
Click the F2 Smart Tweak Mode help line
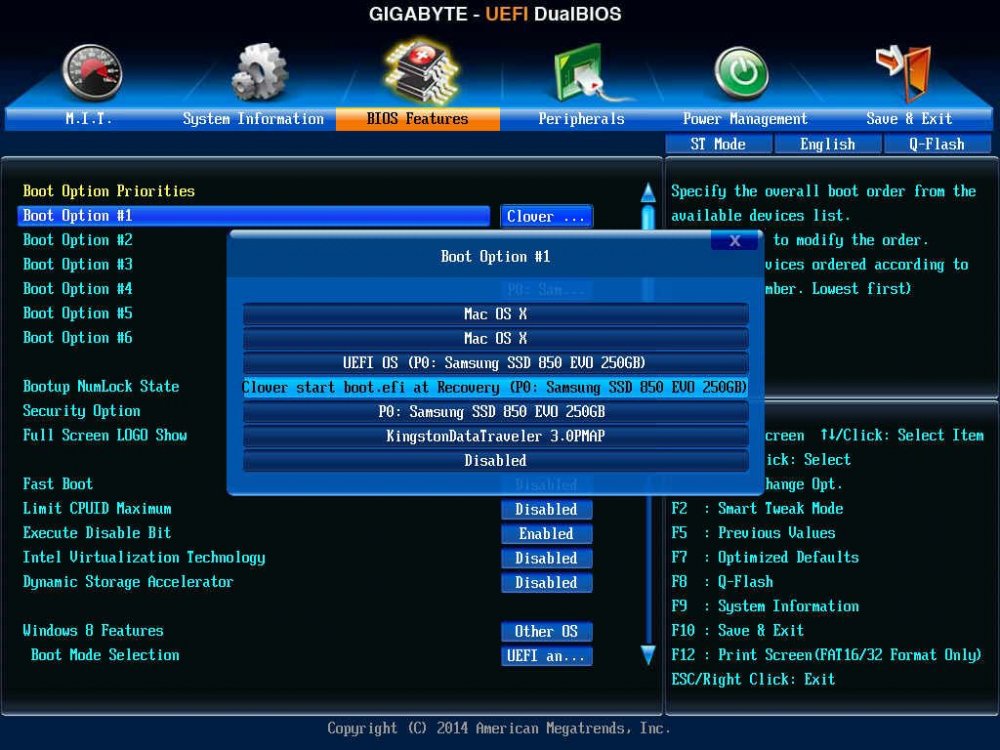click(x=758, y=508)
